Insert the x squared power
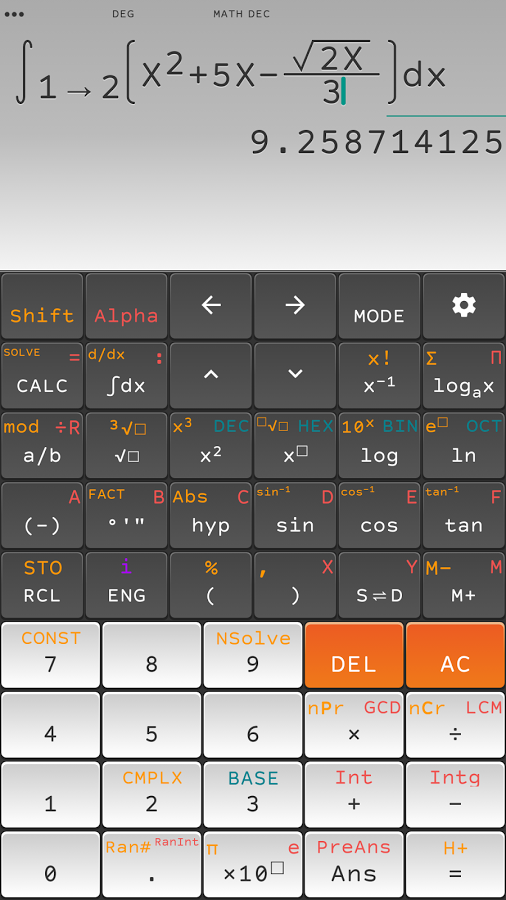Image resolution: width=506 pixels, height=900 pixels. [211, 445]
